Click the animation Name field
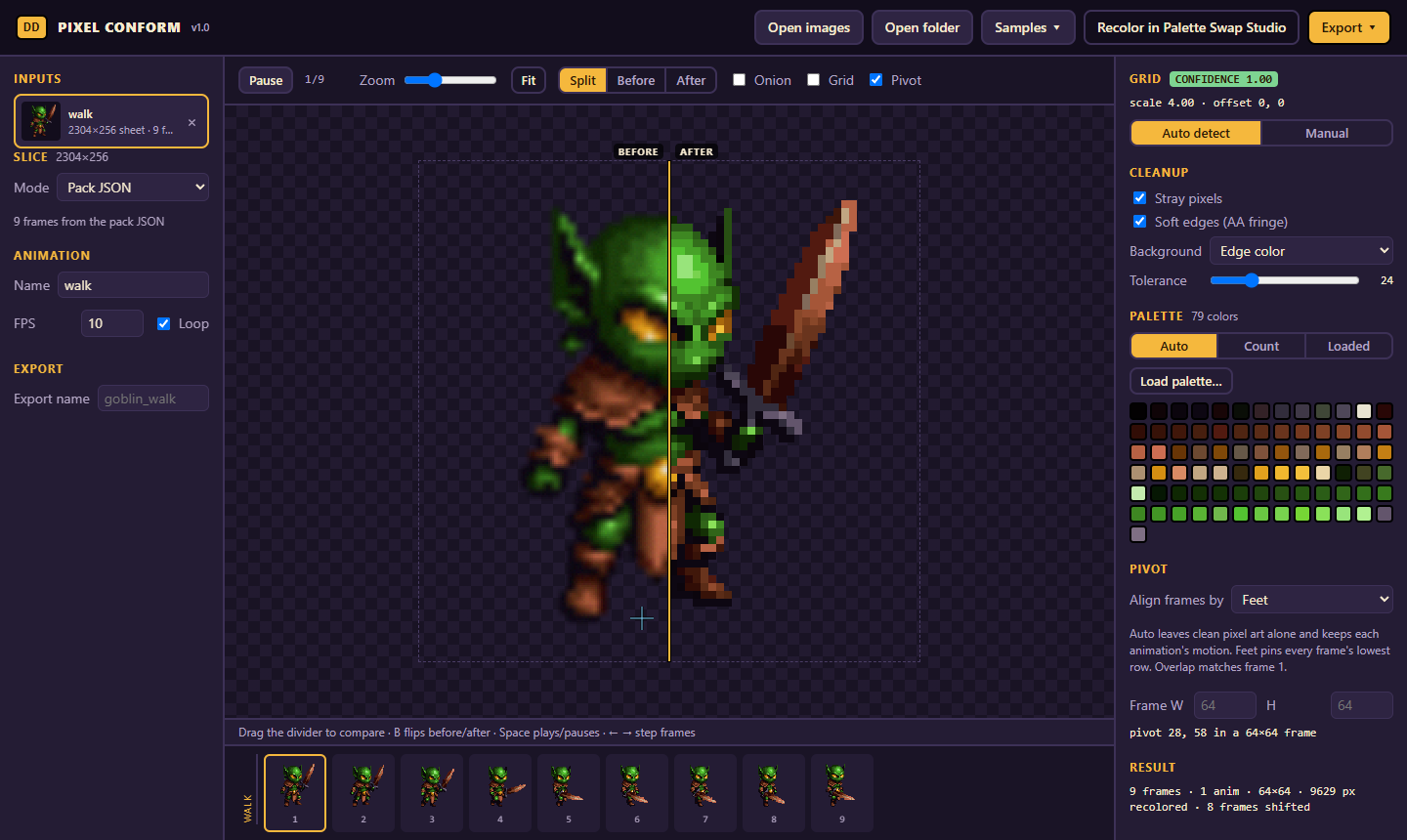Screen dimensions: 1407x840 tap(133, 285)
